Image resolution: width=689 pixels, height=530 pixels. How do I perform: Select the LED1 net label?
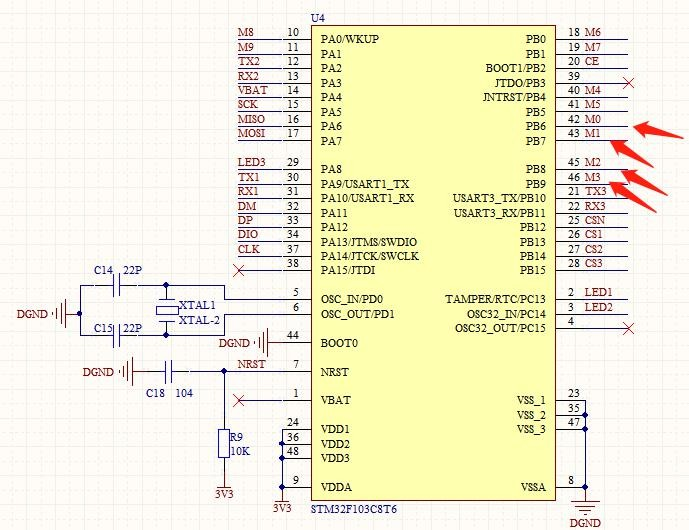pos(598,292)
